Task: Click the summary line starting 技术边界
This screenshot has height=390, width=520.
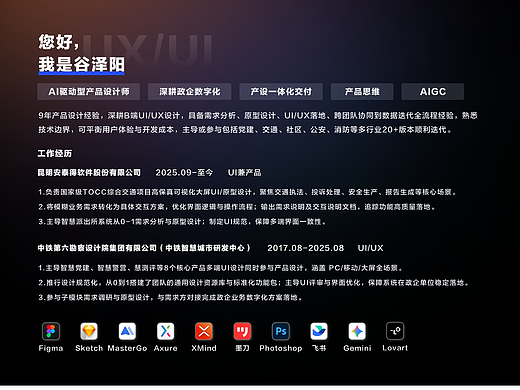Action: [245, 130]
